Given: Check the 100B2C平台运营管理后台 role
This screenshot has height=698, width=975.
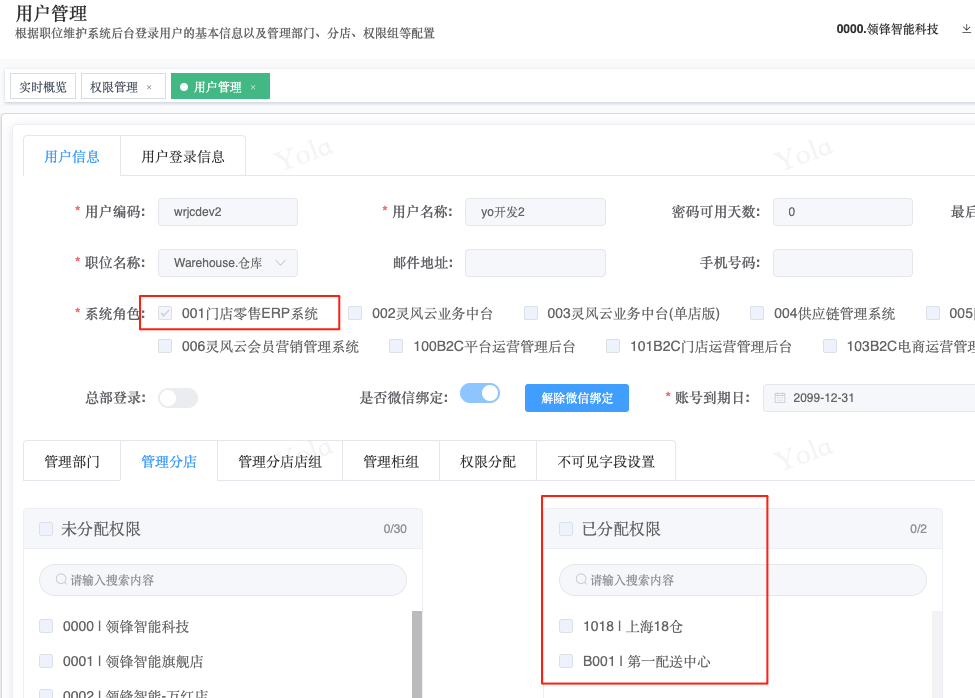Looking at the screenshot, I should tap(396, 346).
